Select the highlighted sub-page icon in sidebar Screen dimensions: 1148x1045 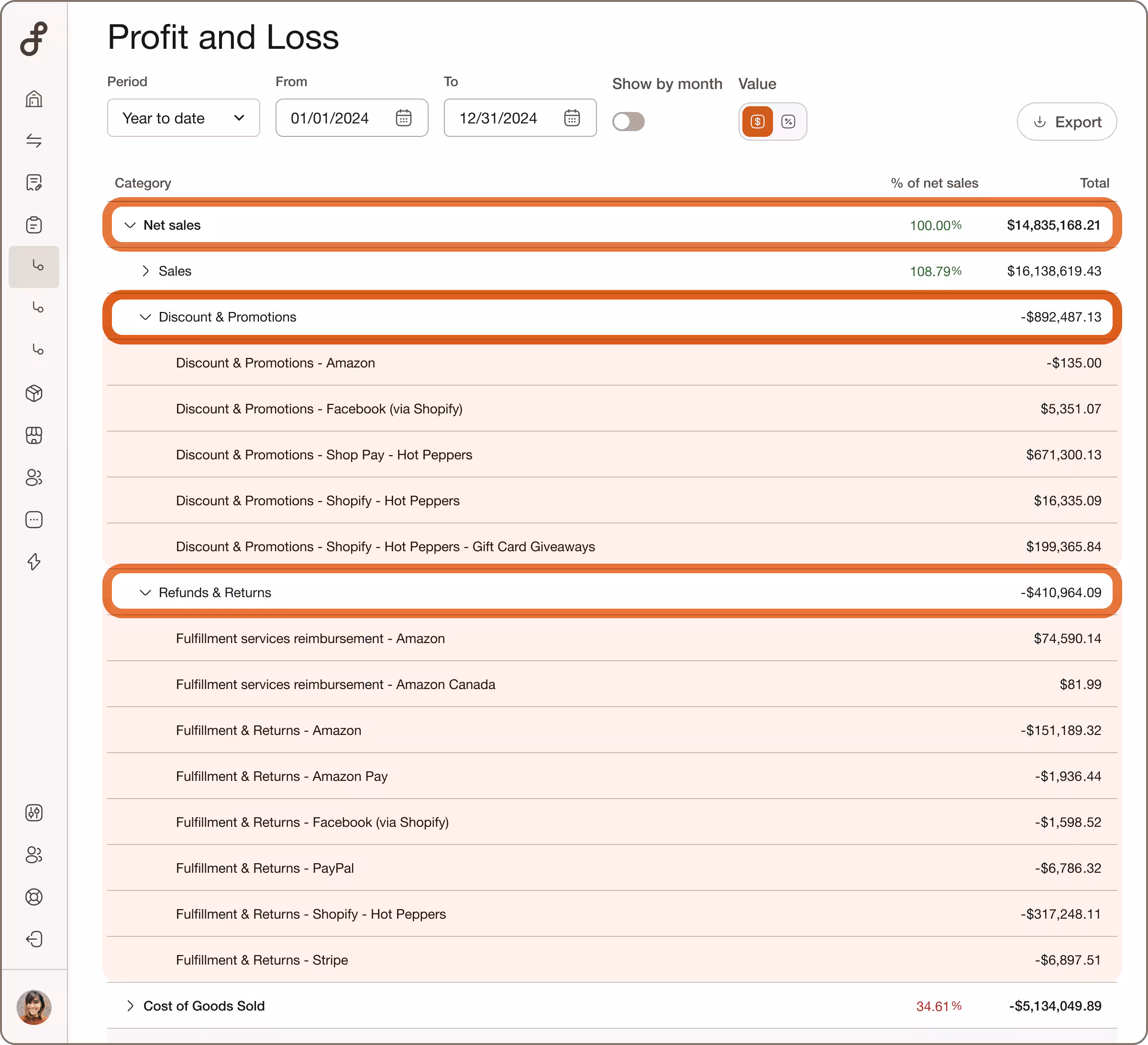coord(34,267)
